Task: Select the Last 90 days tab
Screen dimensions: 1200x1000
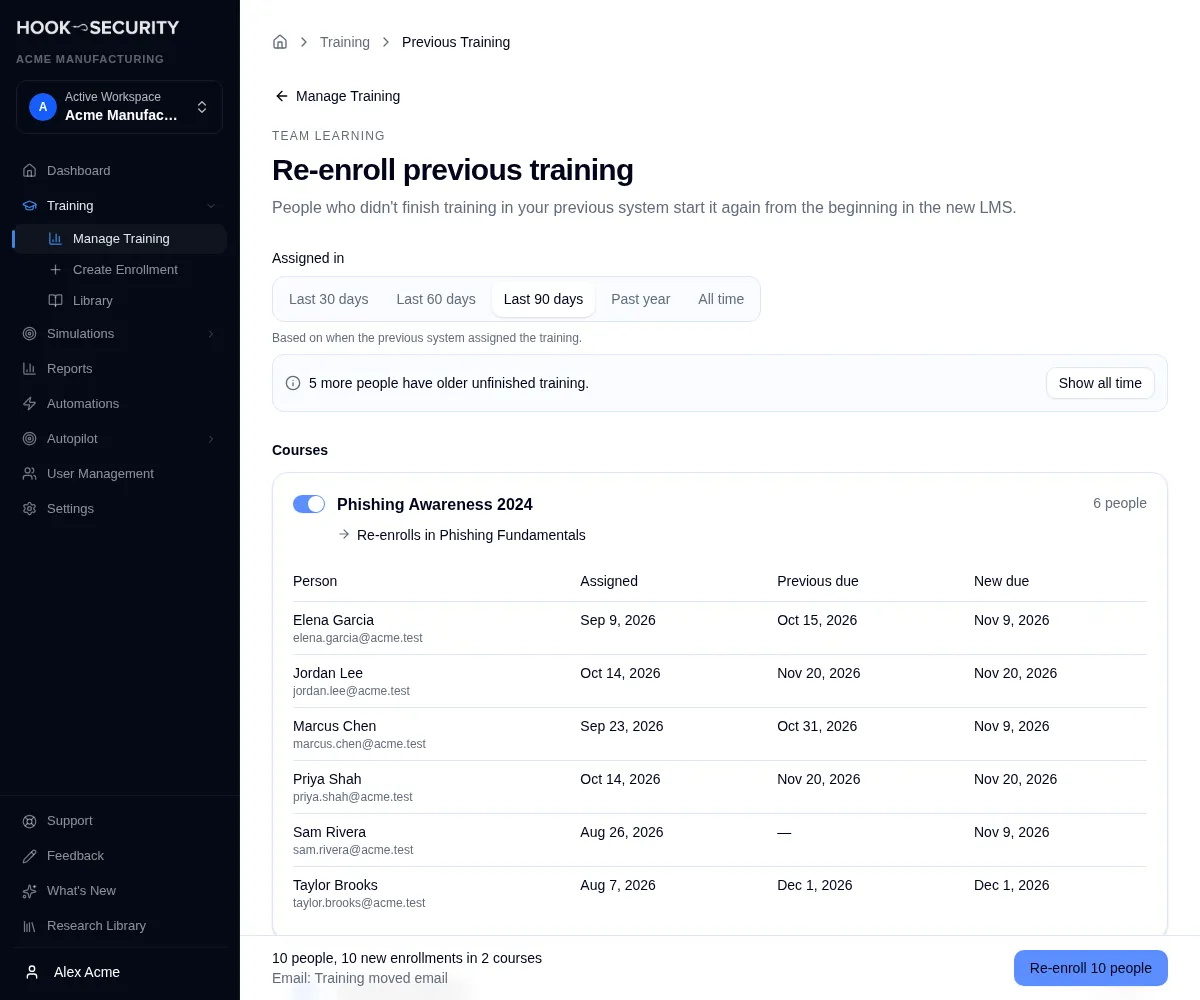Action: click(543, 299)
